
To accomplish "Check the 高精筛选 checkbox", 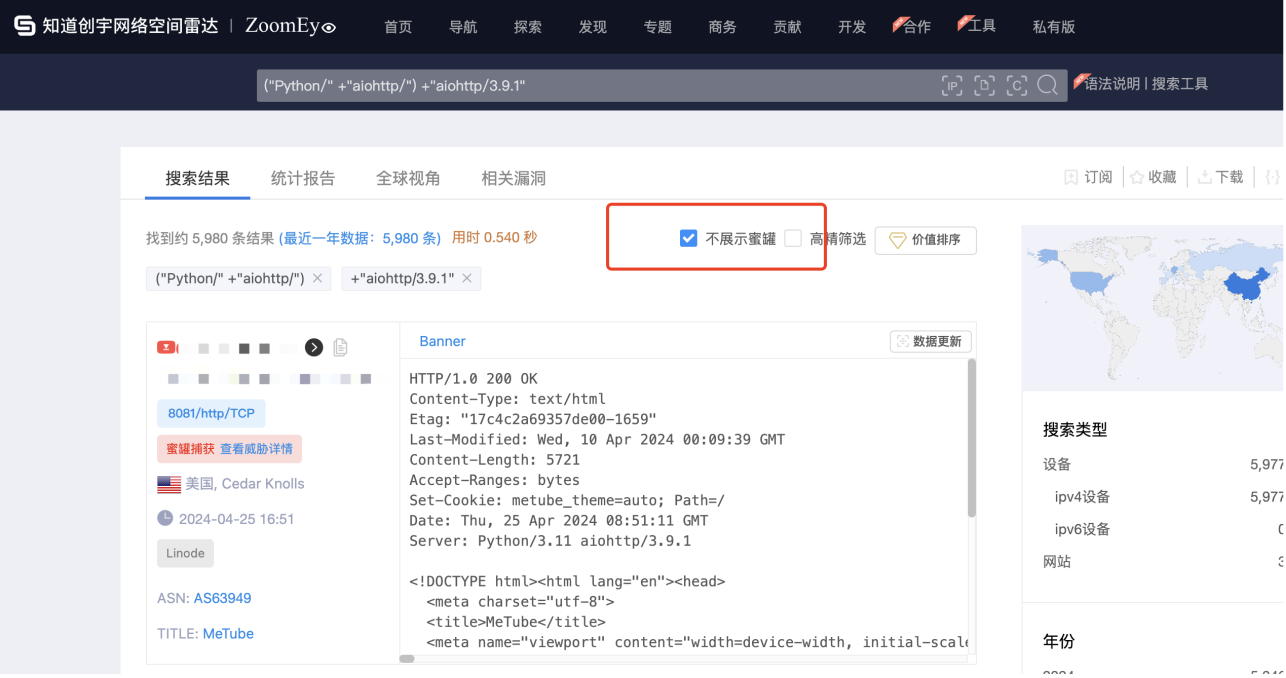I will (x=793, y=238).
